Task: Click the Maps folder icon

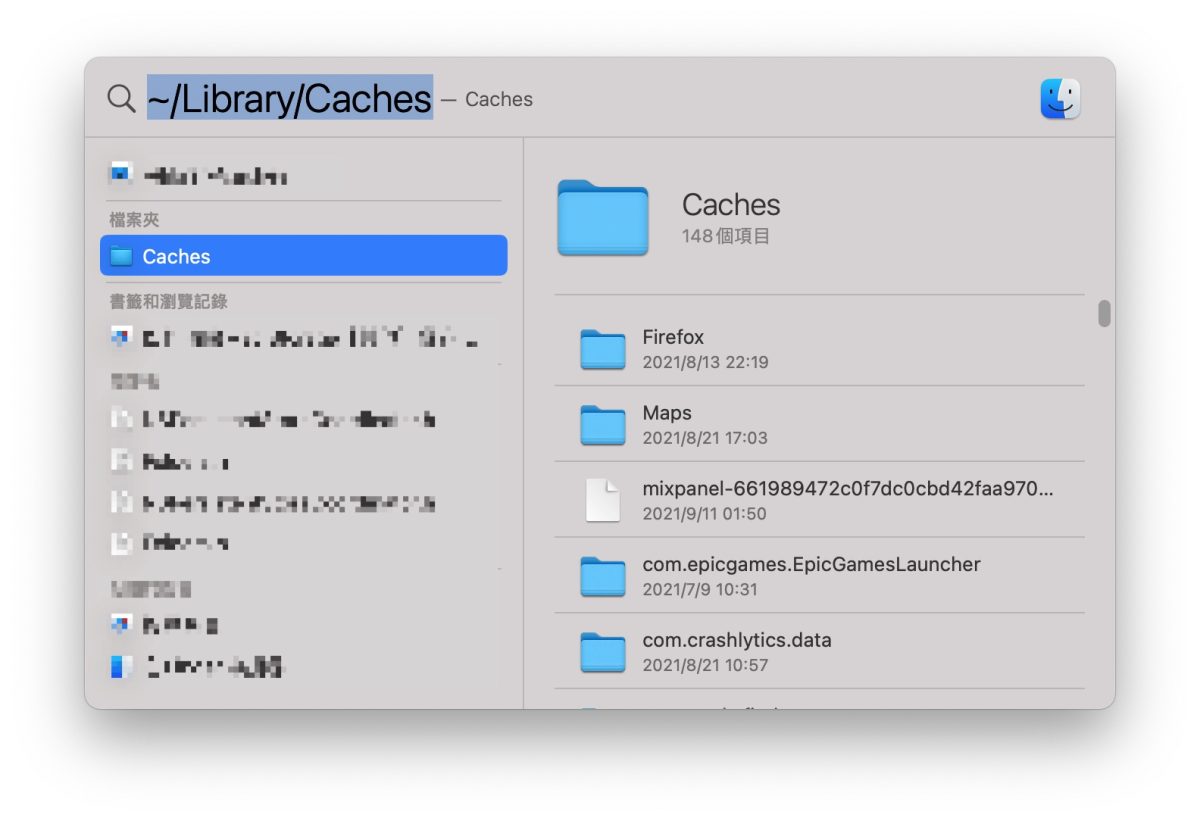Action: click(603, 425)
